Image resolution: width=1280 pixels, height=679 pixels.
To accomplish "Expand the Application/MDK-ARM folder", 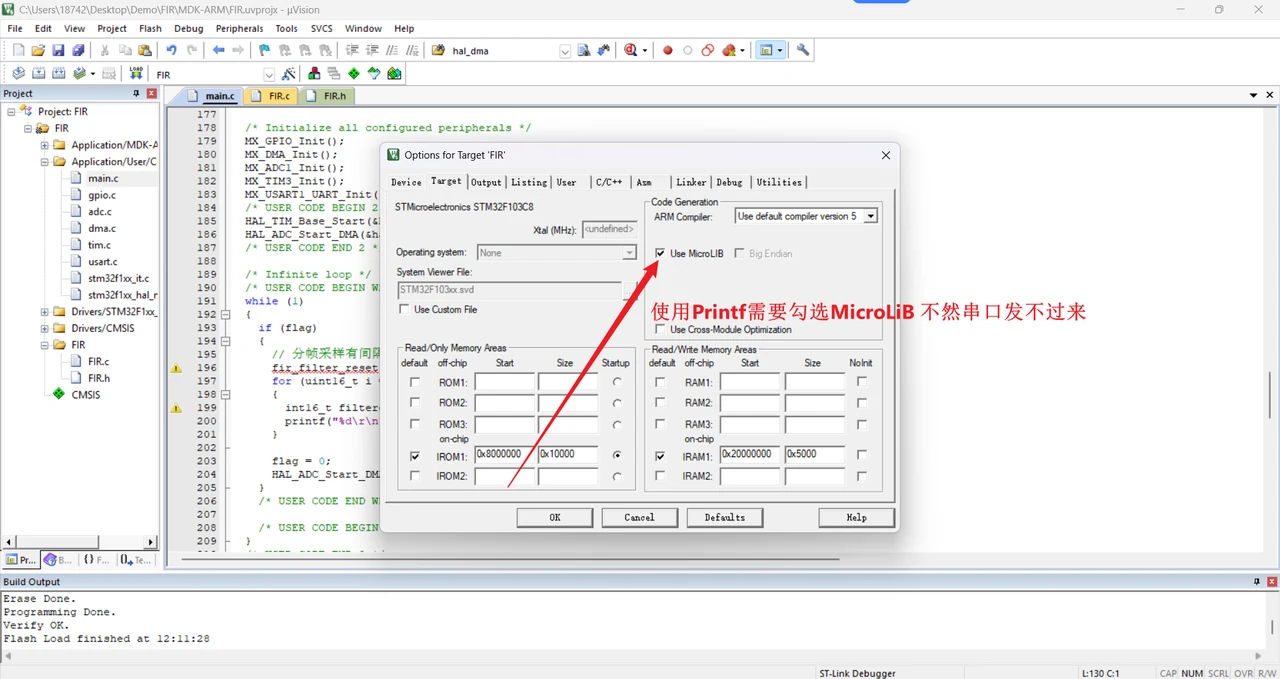I will point(44,145).
